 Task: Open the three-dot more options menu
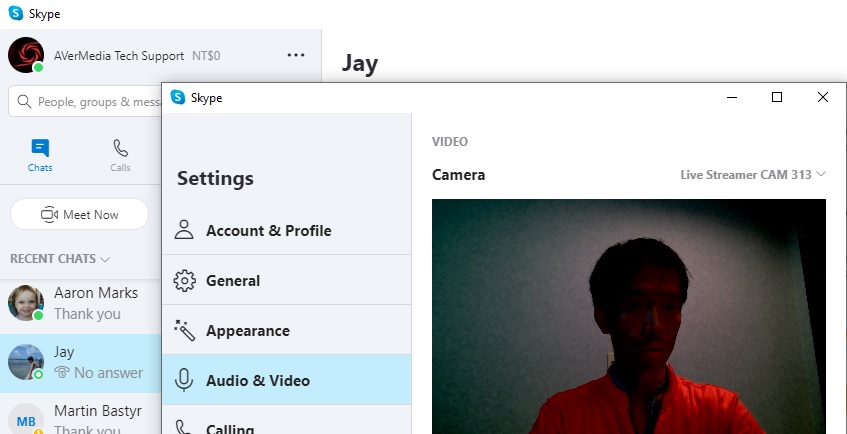[x=295, y=55]
